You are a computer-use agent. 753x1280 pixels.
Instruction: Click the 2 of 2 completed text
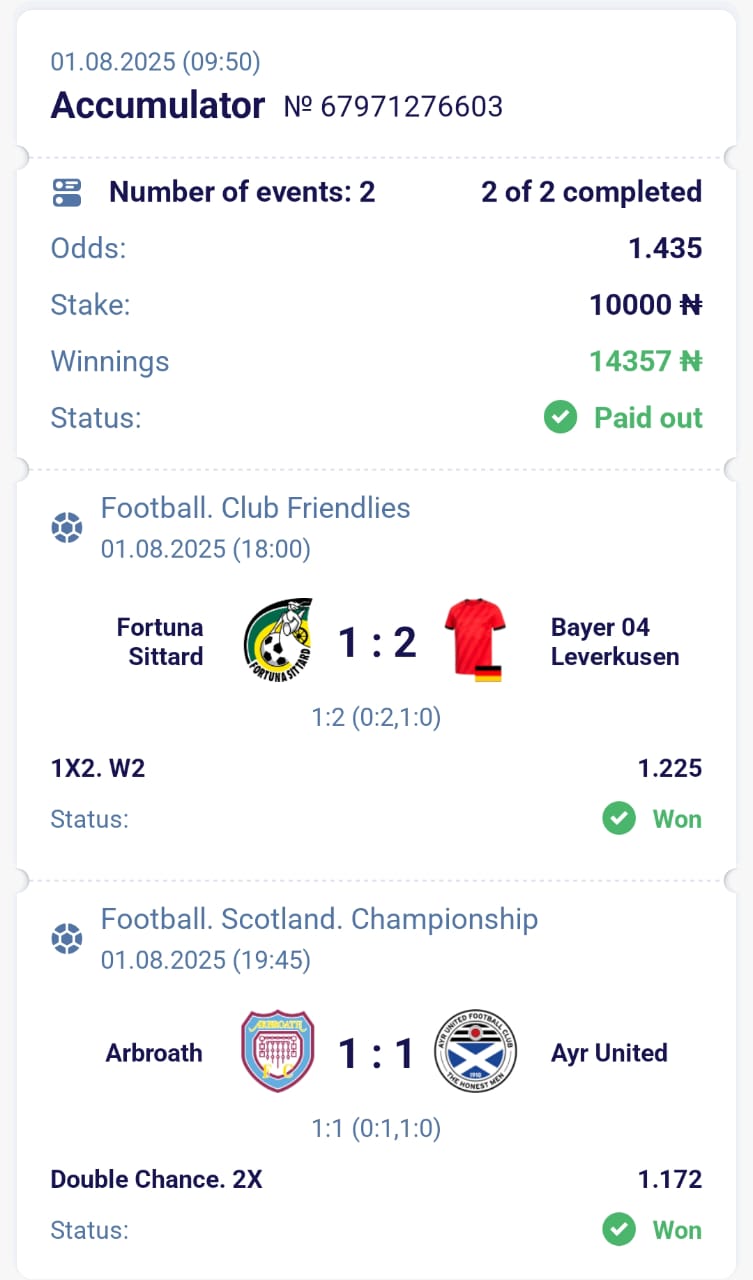(x=591, y=192)
